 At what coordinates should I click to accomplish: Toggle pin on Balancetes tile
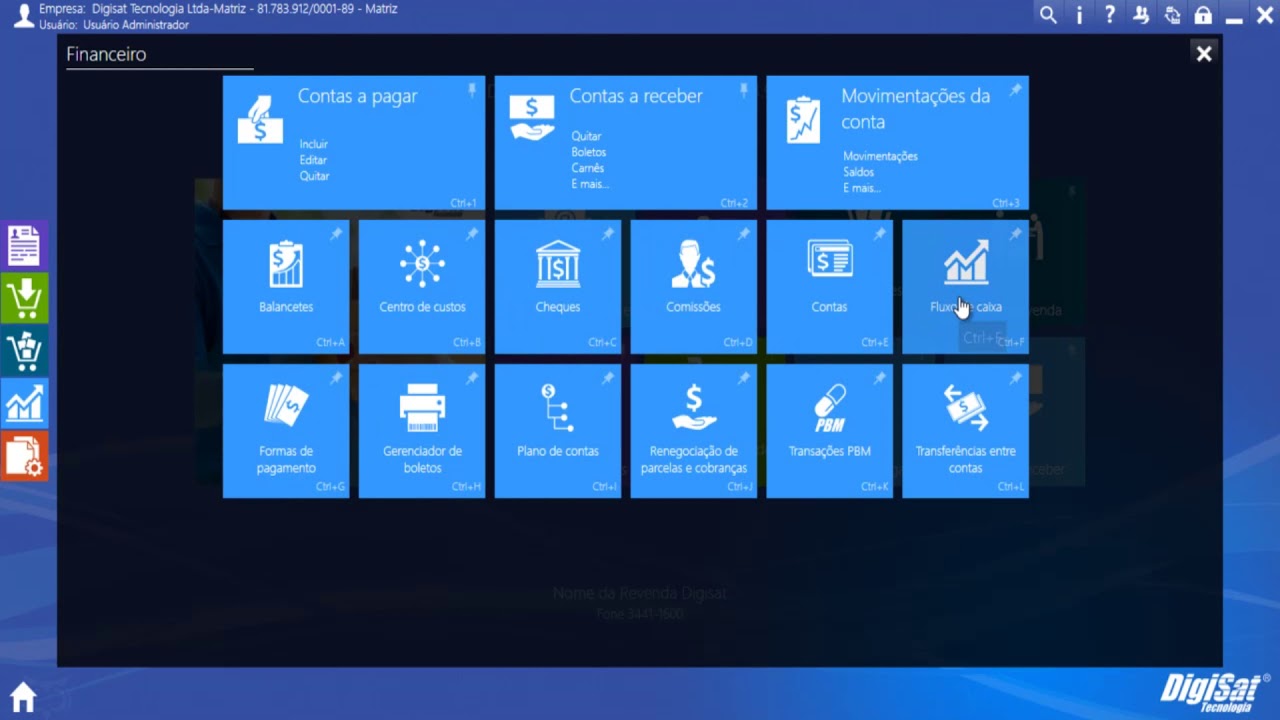[x=336, y=234]
